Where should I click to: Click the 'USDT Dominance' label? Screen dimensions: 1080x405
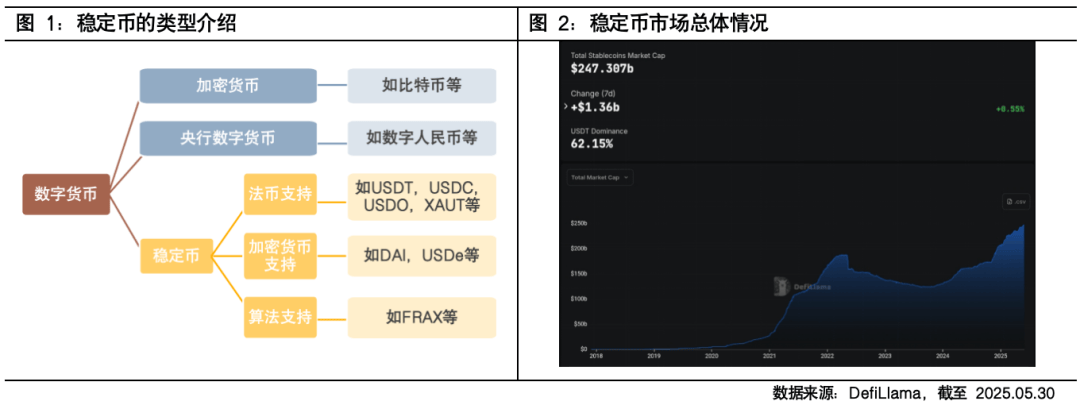599,131
